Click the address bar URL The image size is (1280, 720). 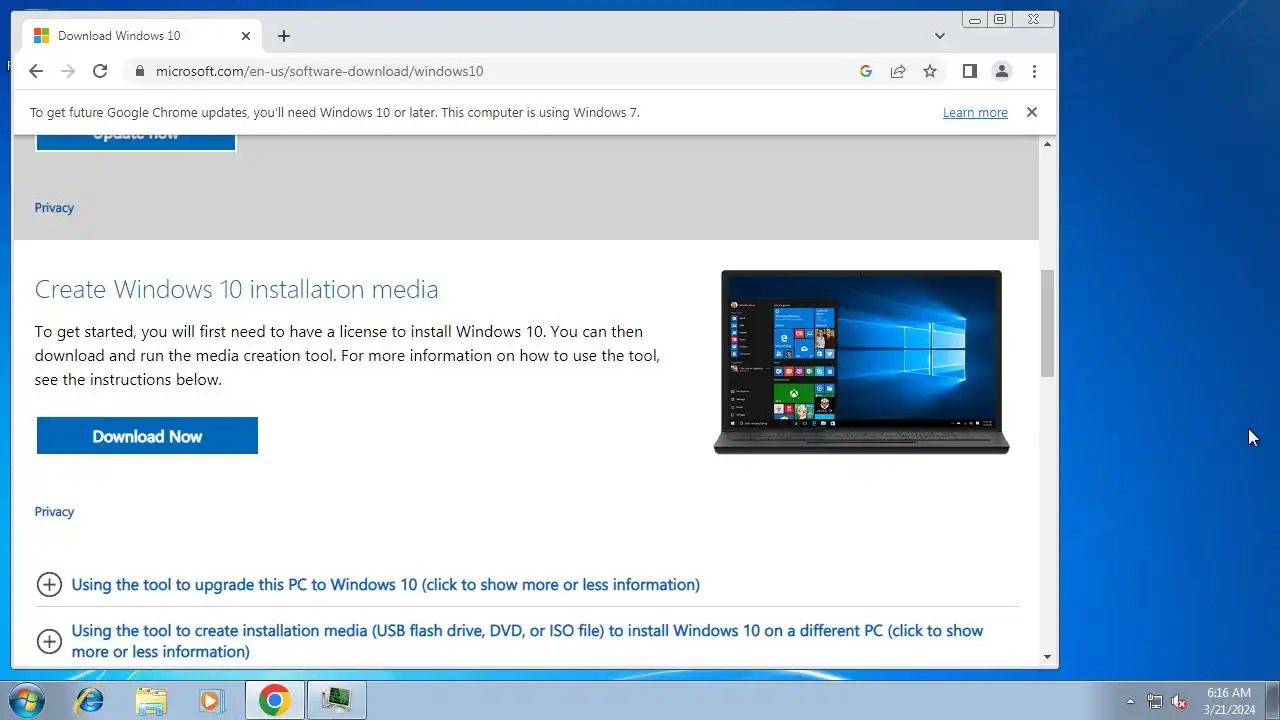(320, 71)
